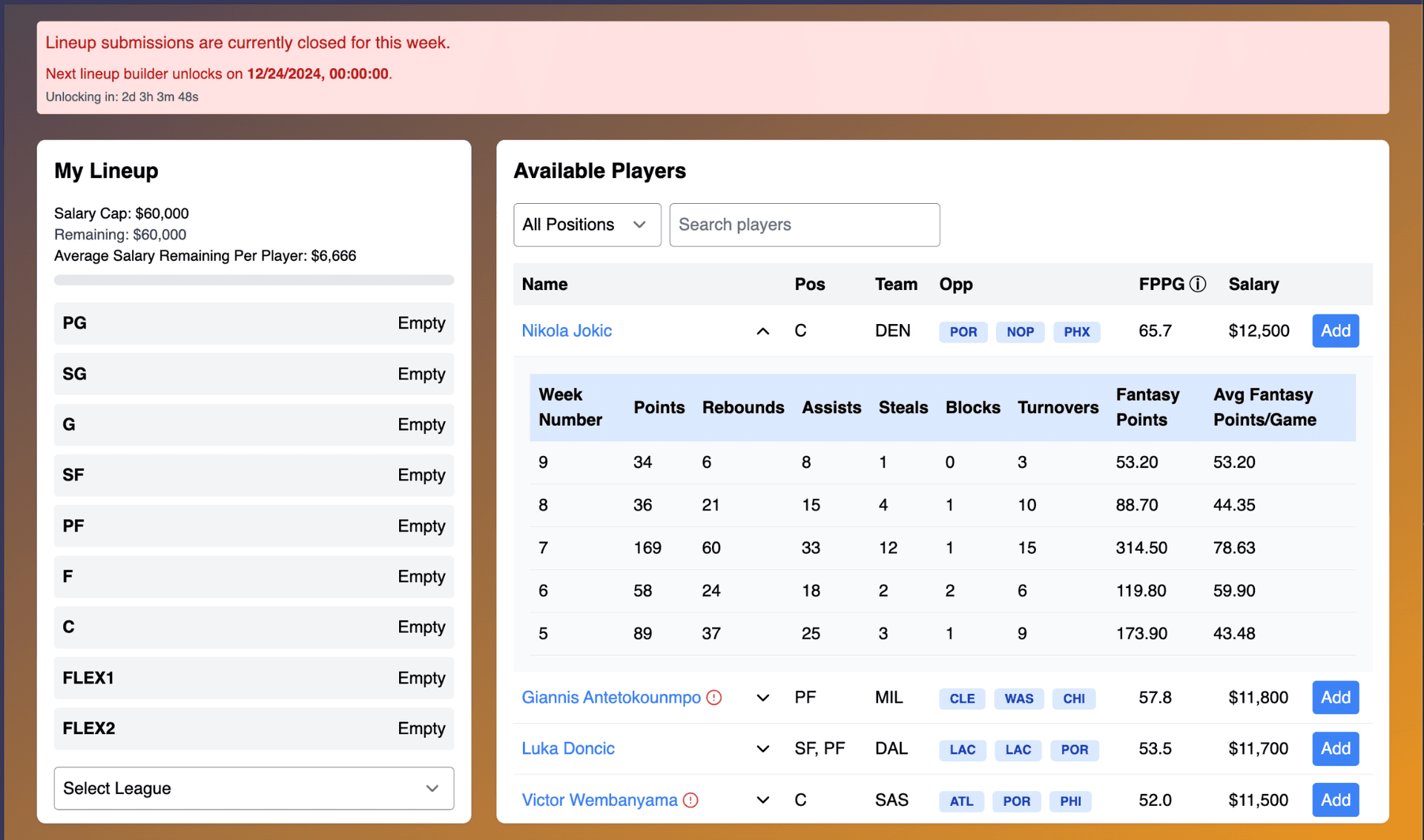Select the empty SF lineup slot
The image size is (1424, 840).
click(x=254, y=475)
